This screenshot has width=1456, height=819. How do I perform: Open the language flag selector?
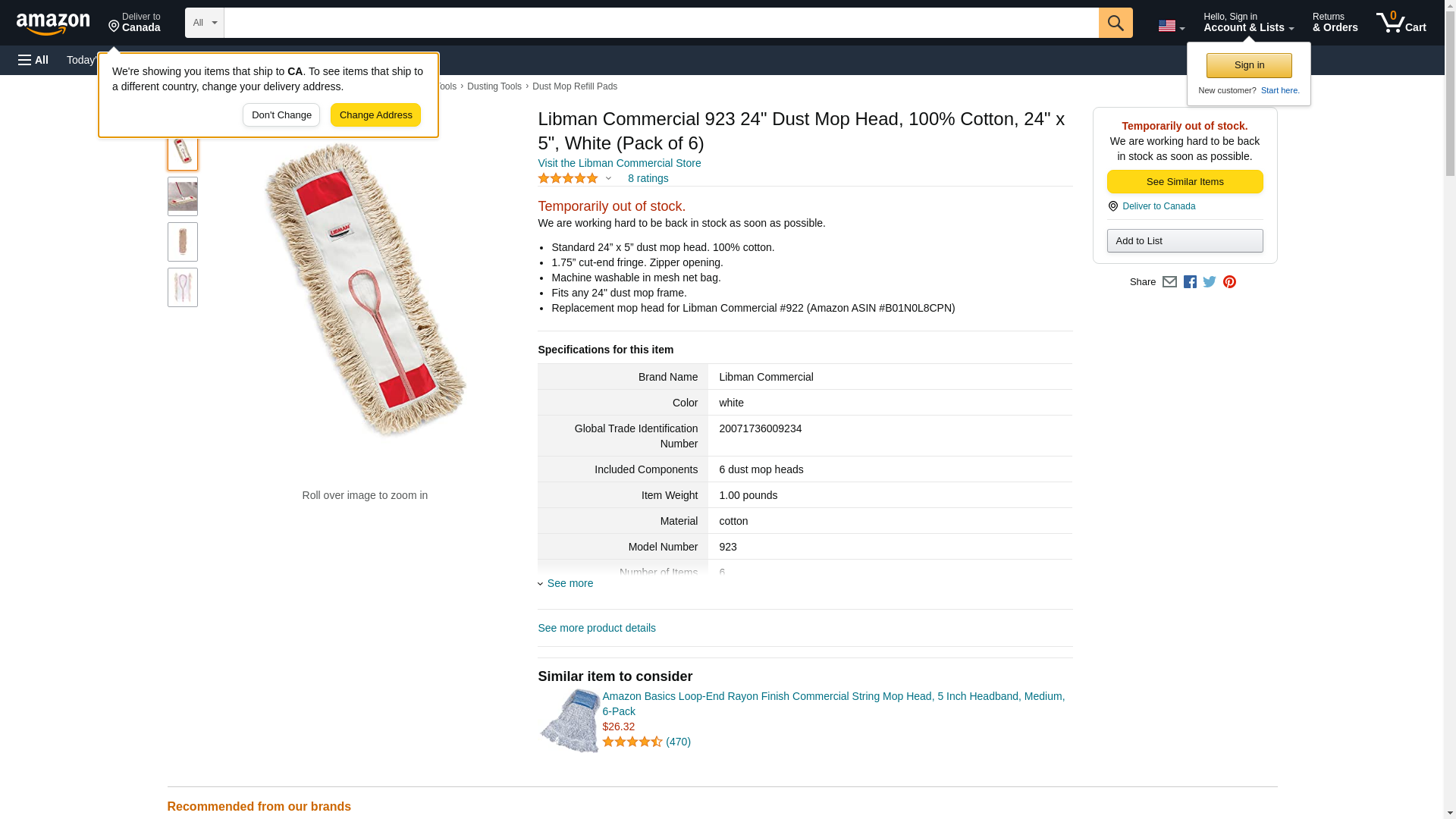tap(1171, 26)
